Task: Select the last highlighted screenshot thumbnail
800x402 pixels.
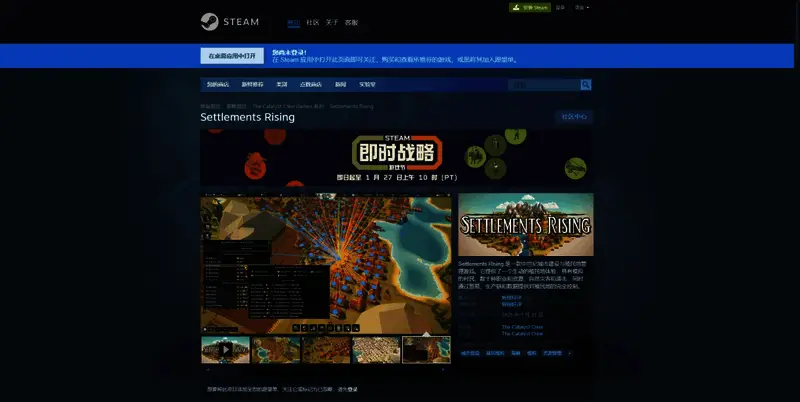Action: [x=426, y=350]
